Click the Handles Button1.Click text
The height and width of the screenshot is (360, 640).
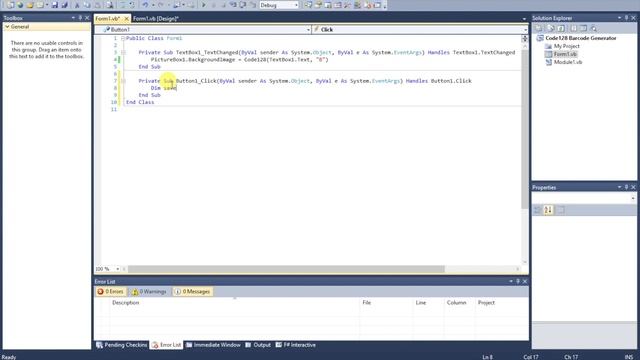coord(438,81)
